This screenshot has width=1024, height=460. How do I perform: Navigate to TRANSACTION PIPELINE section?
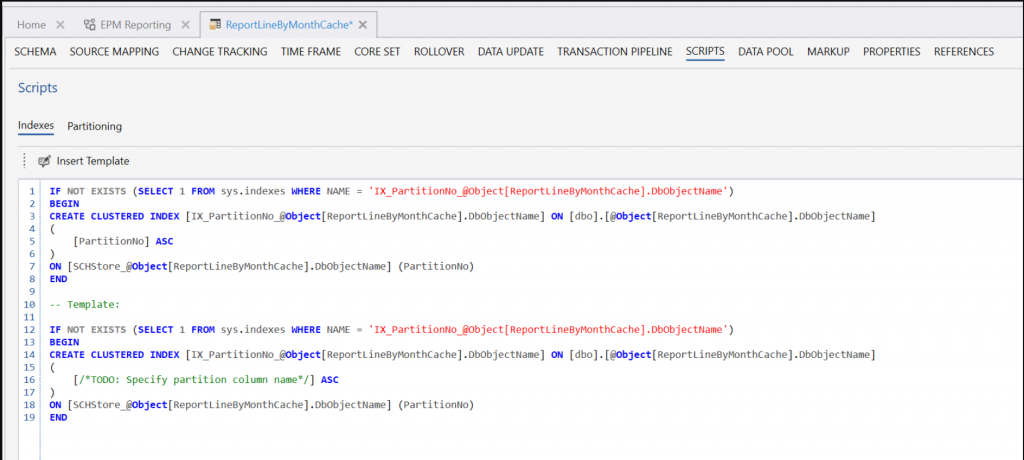point(614,52)
